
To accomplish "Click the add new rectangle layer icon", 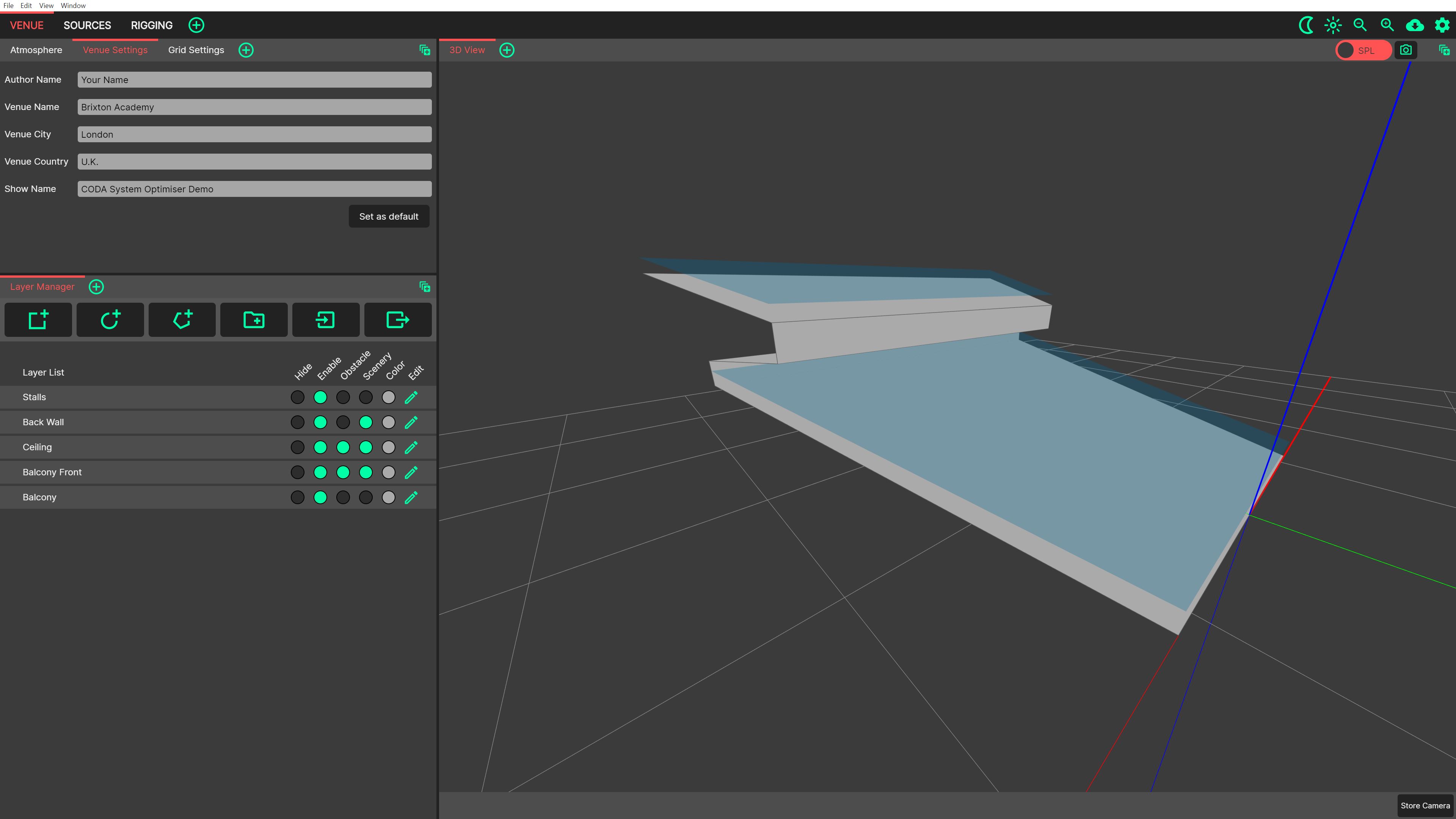I will tap(38, 319).
